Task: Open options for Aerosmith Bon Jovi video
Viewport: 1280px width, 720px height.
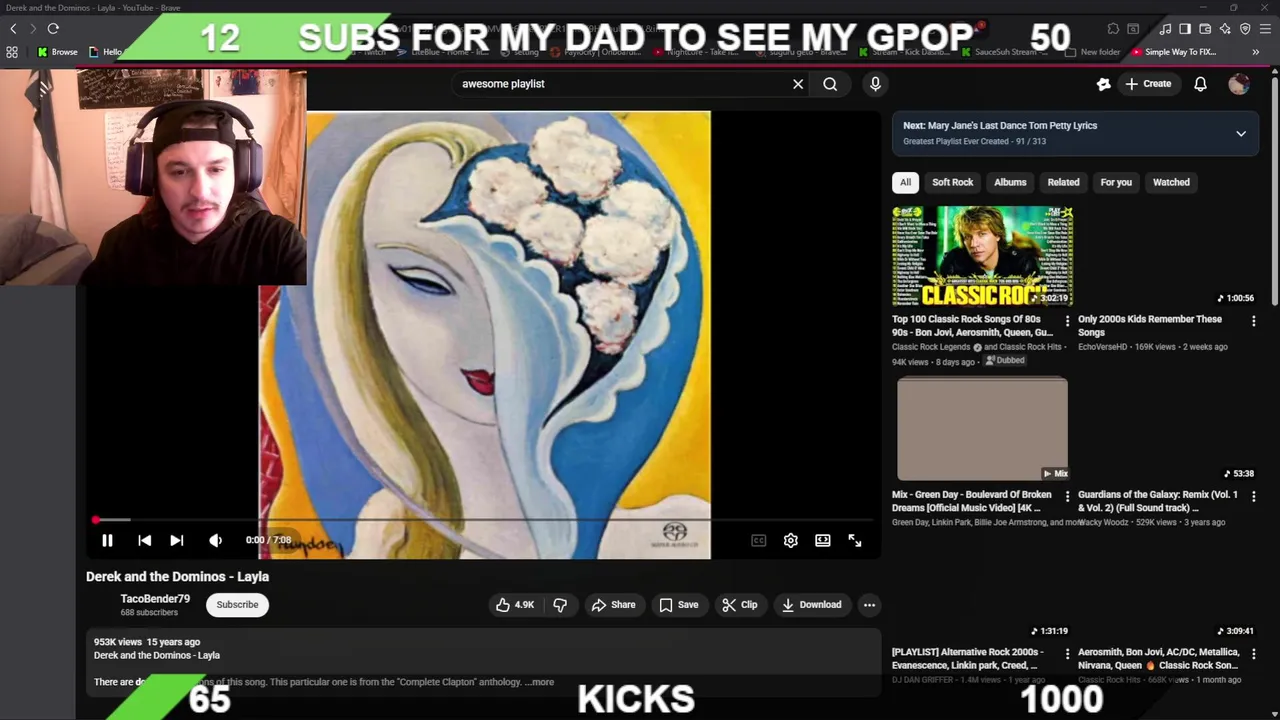Action: pos(1253,654)
